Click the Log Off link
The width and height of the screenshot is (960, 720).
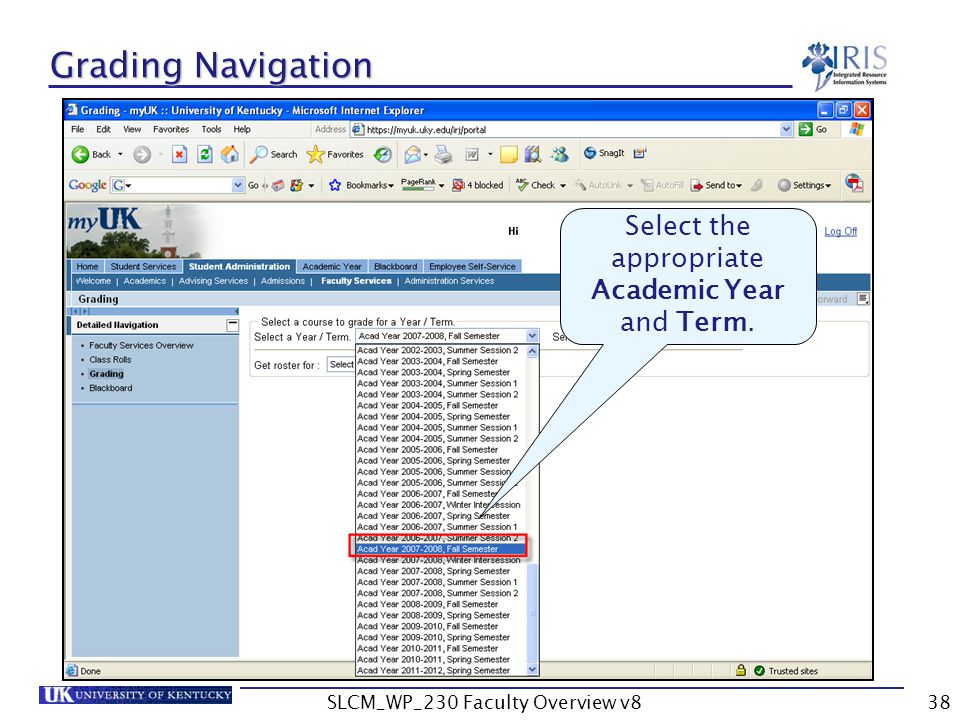pos(840,231)
